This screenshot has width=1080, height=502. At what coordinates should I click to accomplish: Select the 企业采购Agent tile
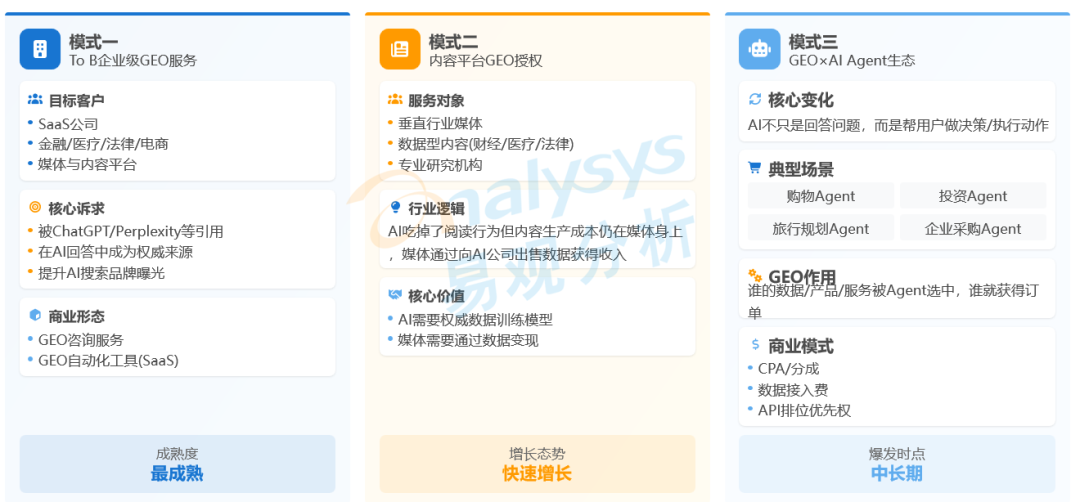pos(973,228)
